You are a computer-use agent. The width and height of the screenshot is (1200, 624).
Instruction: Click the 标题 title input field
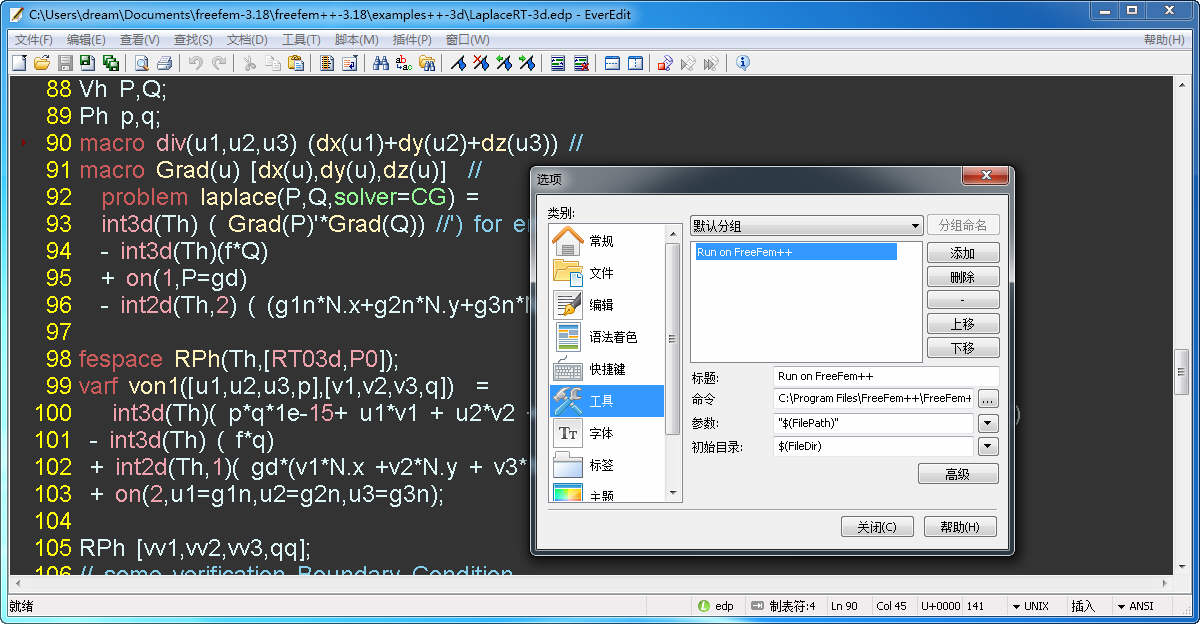click(886, 377)
